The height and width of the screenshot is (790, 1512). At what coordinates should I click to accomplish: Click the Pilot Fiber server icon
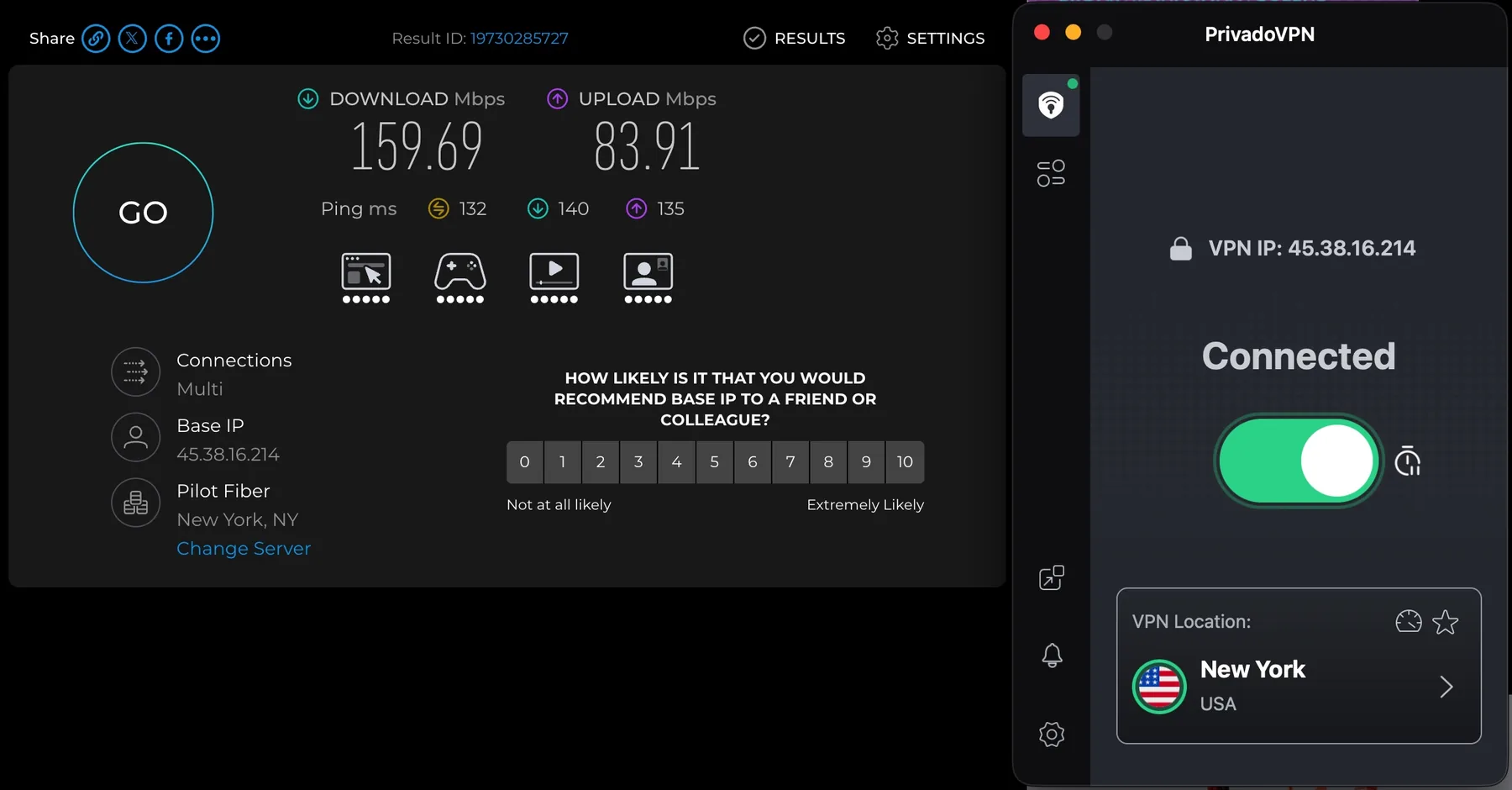[136, 503]
